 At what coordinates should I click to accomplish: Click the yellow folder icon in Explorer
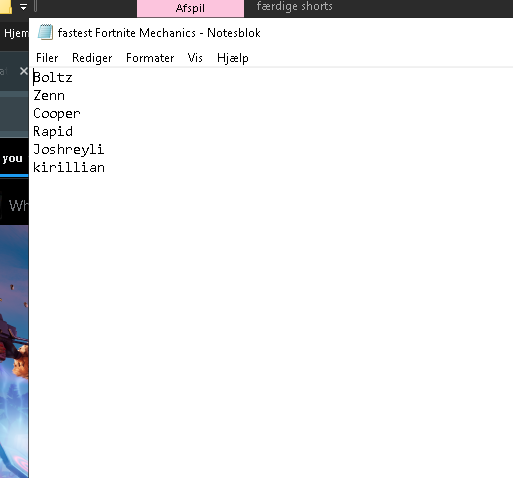coord(6,7)
